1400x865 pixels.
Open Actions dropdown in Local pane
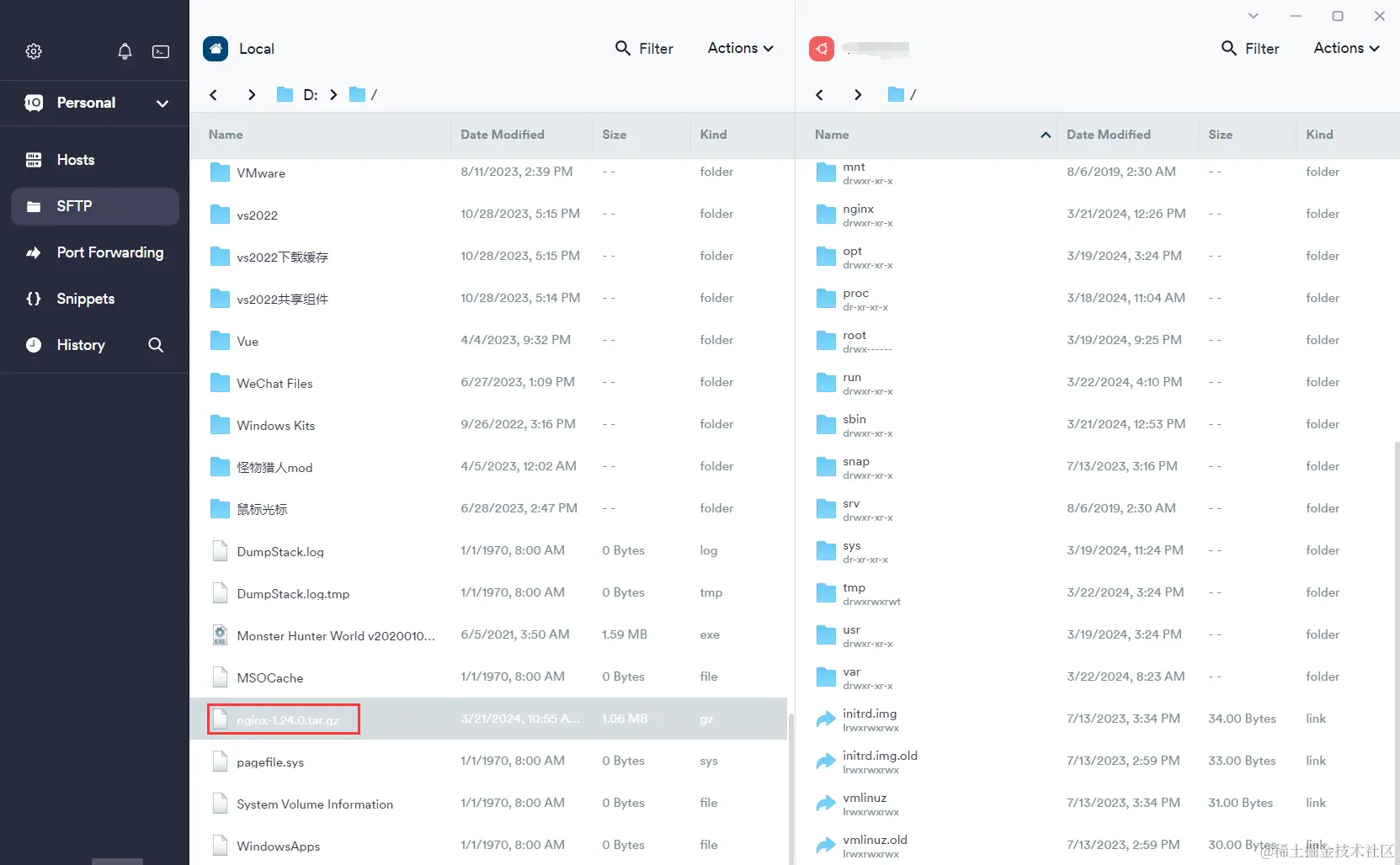click(x=740, y=48)
